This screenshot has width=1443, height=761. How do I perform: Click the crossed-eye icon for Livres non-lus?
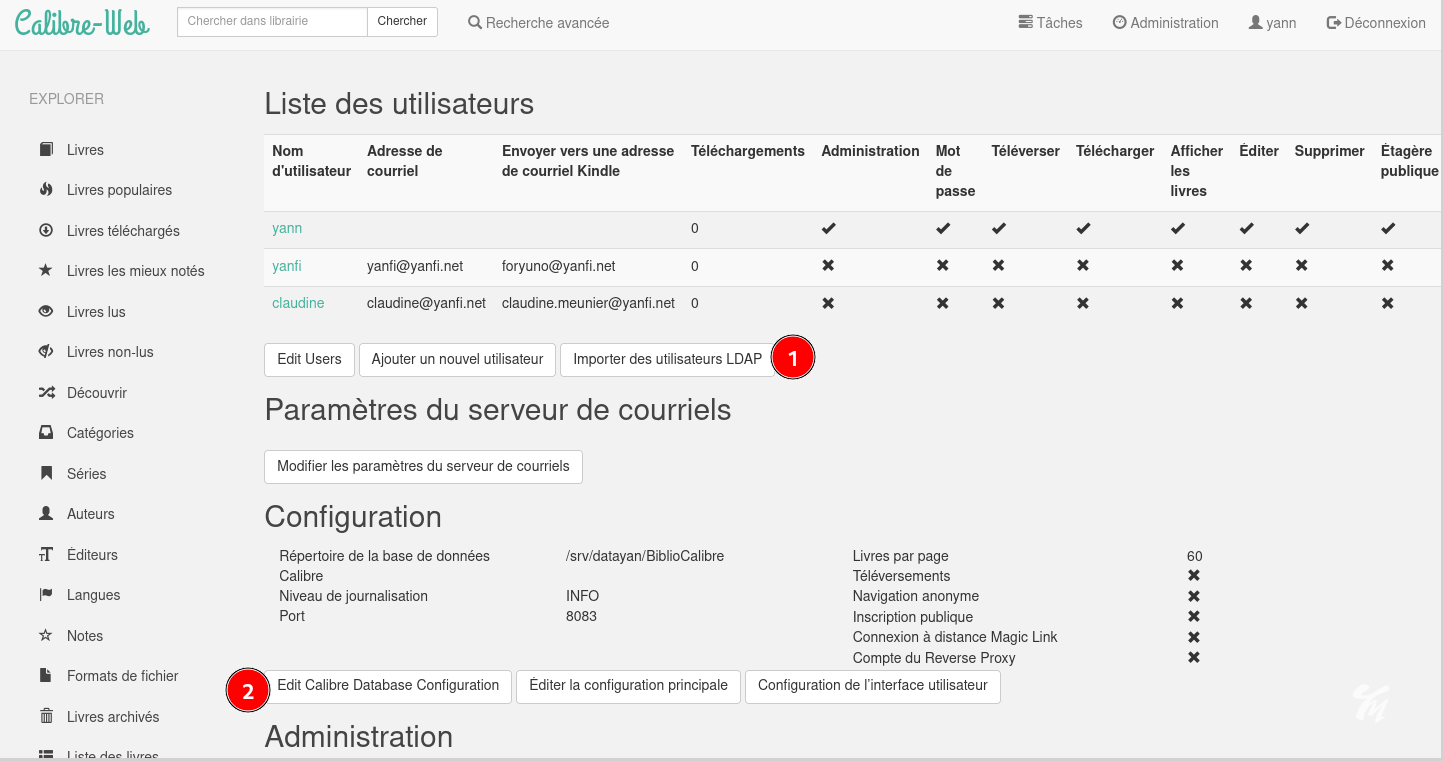click(x=46, y=352)
